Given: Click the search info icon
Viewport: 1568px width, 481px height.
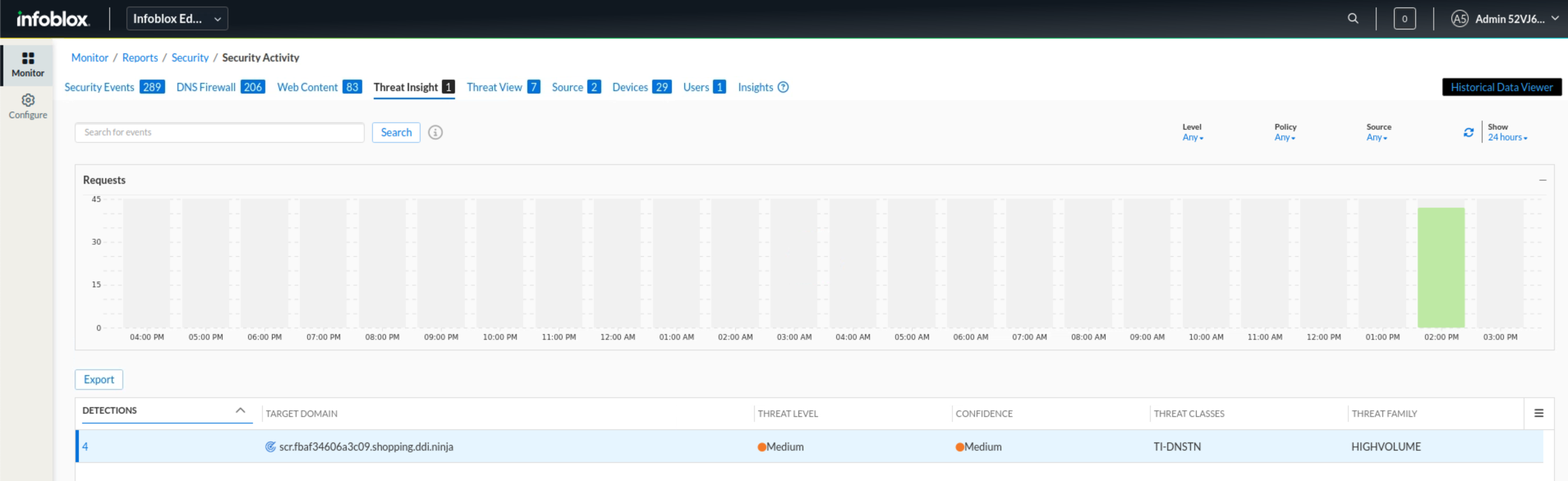Looking at the screenshot, I should (435, 132).
